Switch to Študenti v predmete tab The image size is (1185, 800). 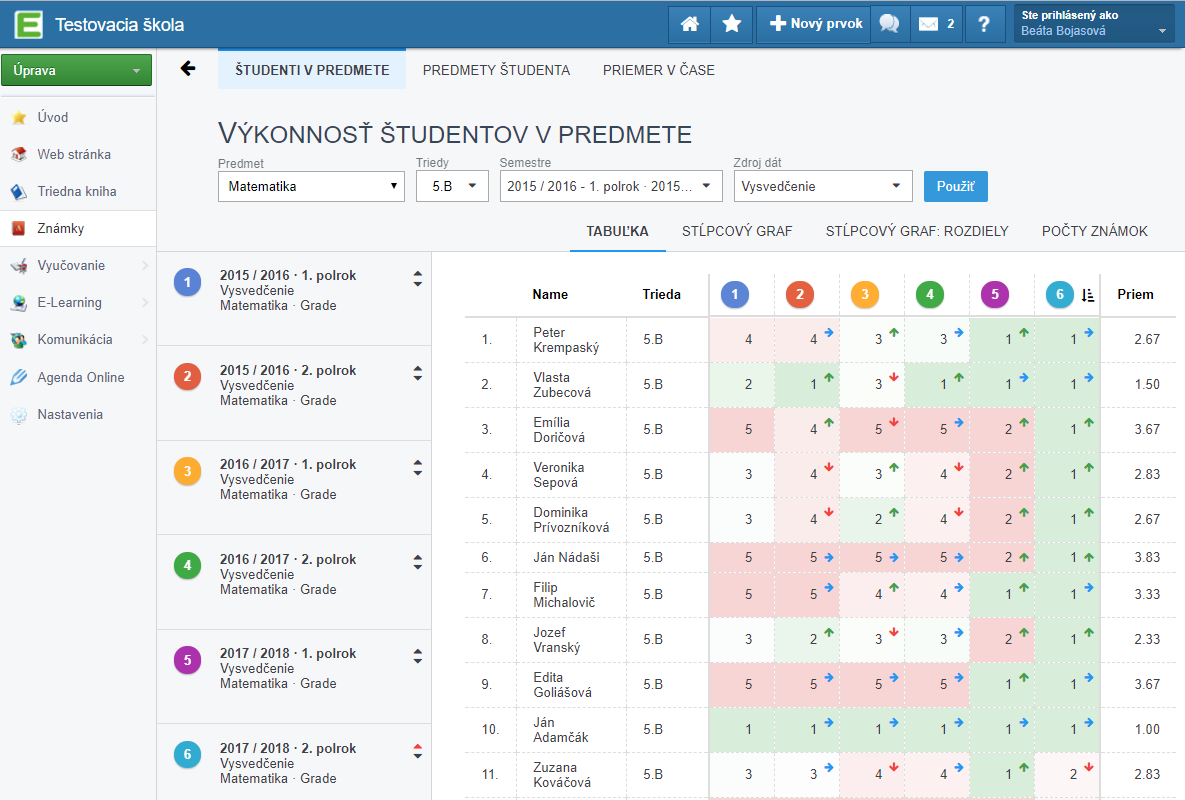click(312, 70)
